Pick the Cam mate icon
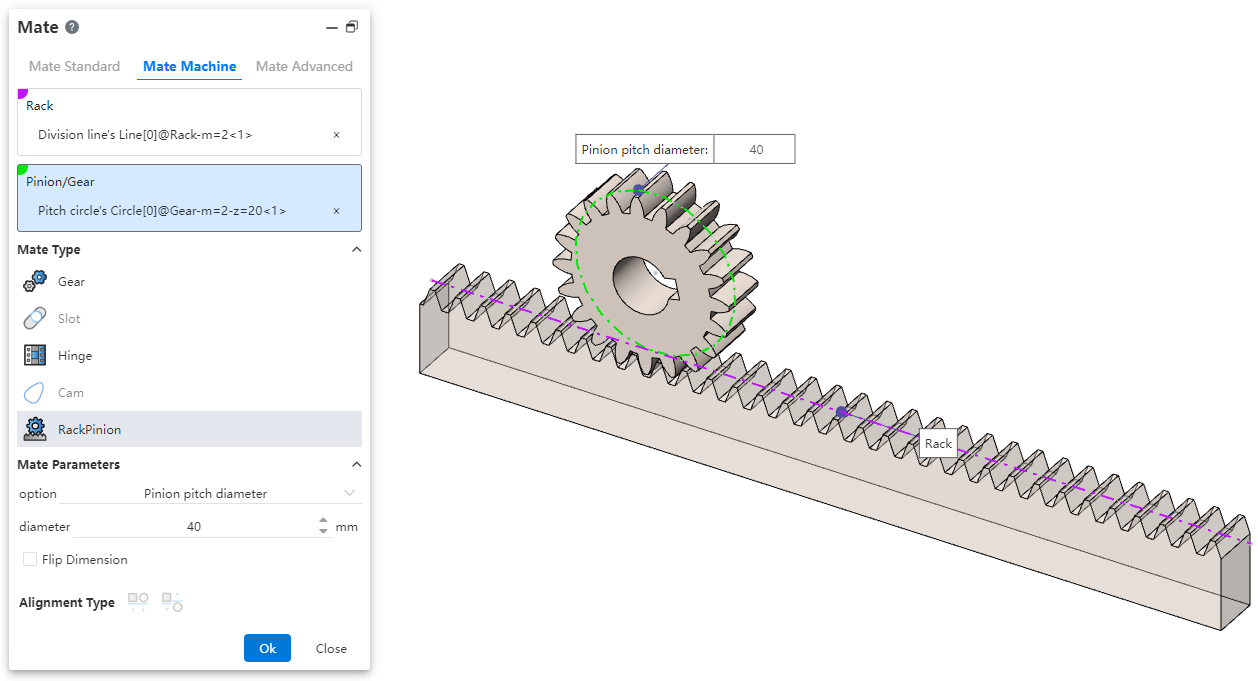Image resolution: width=1258 pixels, height=681 pixels. coord(35,393)
